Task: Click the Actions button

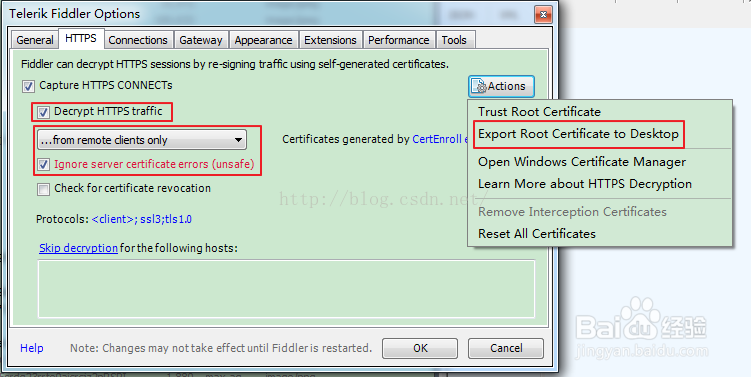Action: (x=501, y=86)
